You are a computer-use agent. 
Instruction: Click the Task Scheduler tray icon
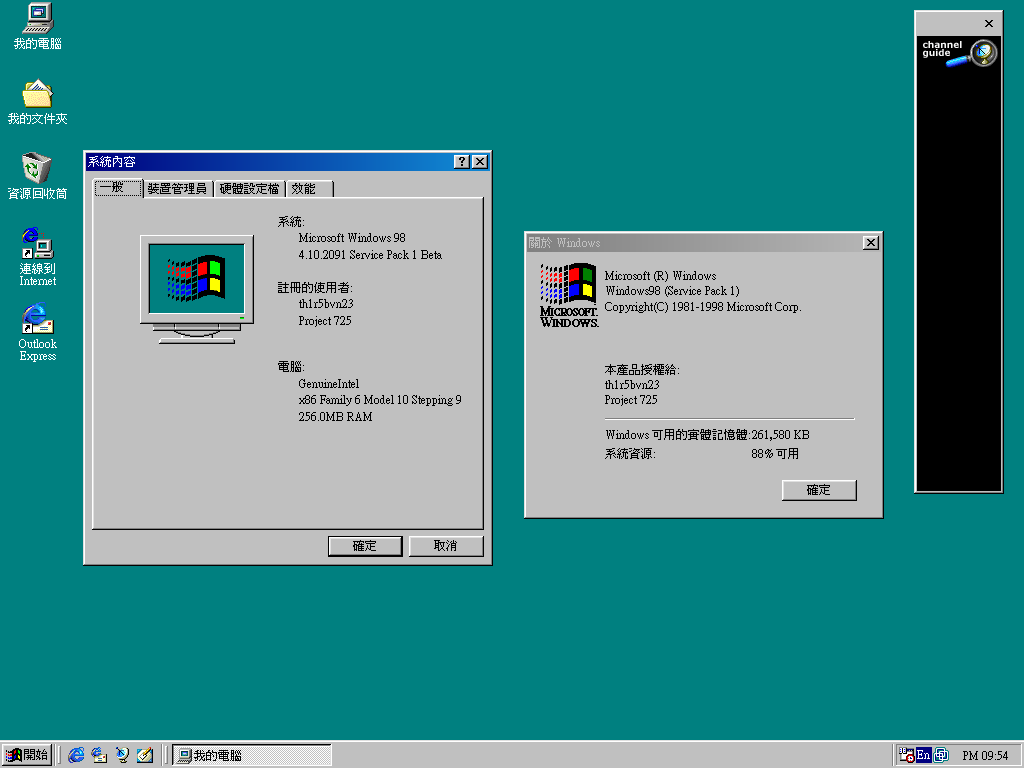click(906, 755)
